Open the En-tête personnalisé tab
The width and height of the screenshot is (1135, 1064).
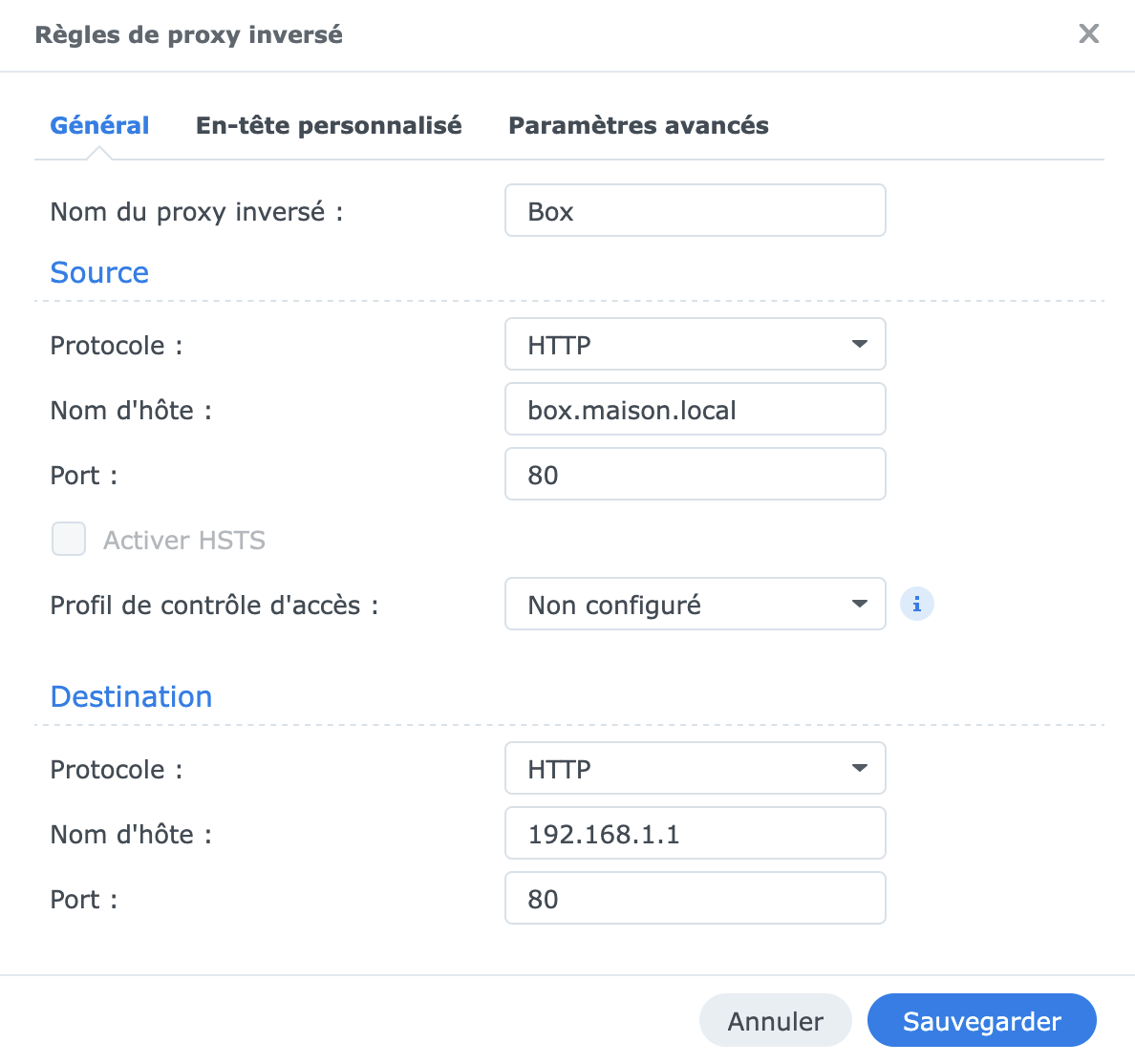pos(329,125)
